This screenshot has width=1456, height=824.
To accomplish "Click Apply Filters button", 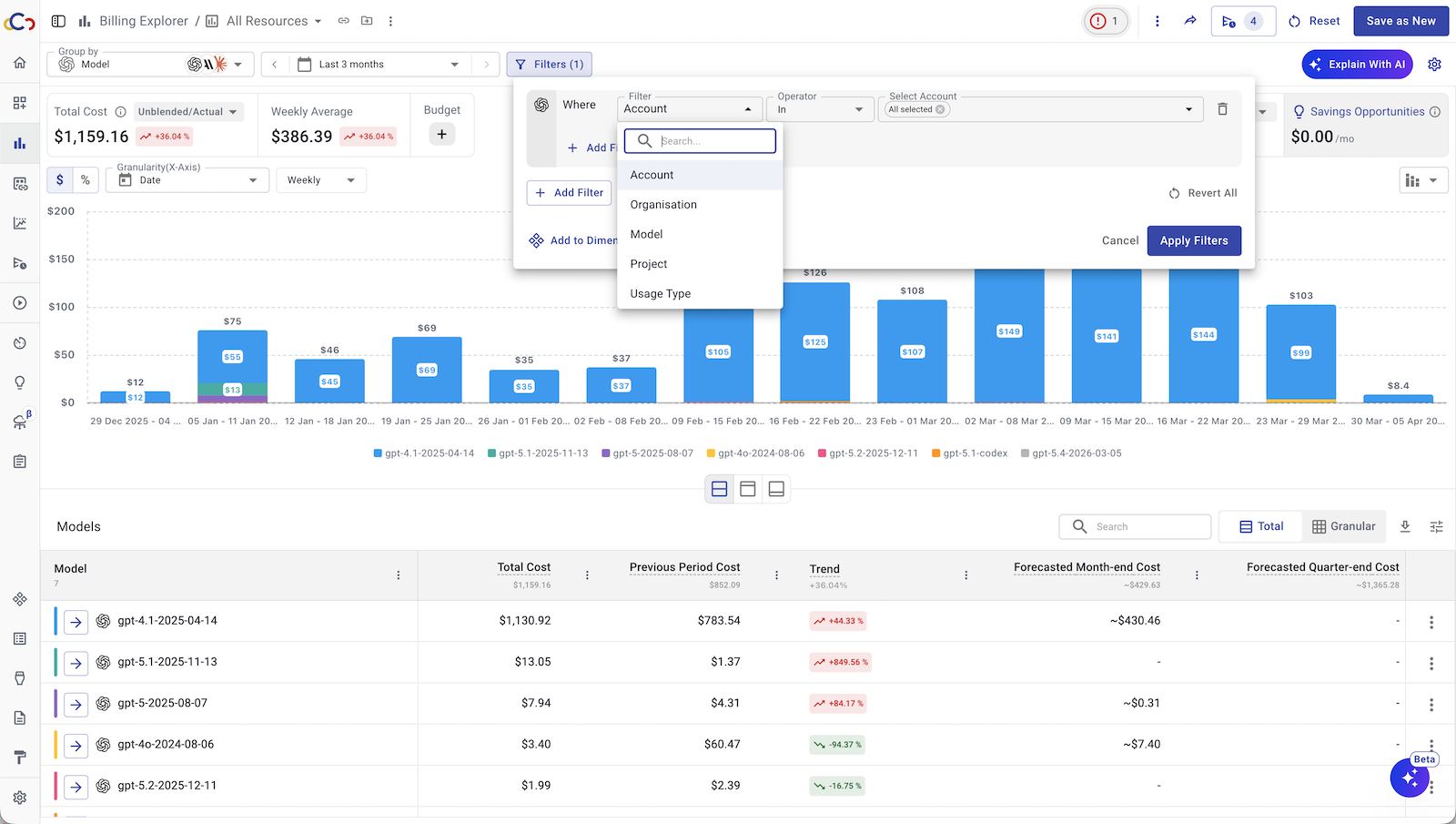I will pyautogui.click(x=1194, y=240).
